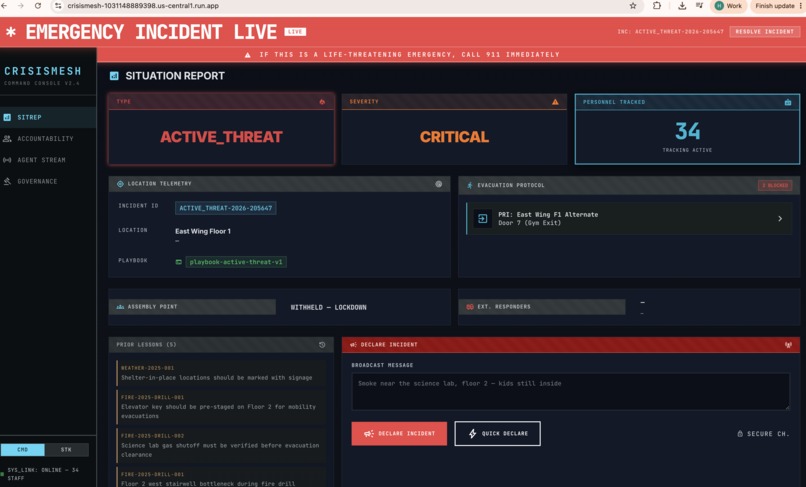This screenshot has width=806, height=487.
Task: Click the LIVE badge in the banner
Action: 295,32
